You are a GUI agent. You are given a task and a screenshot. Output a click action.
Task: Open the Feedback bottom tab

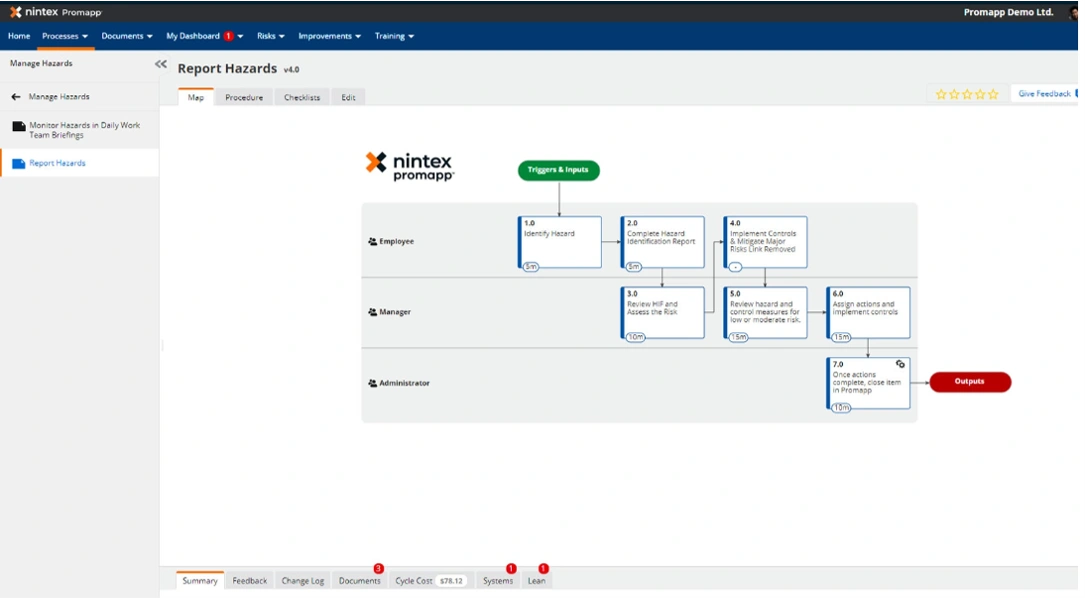[x=250, y=581]
